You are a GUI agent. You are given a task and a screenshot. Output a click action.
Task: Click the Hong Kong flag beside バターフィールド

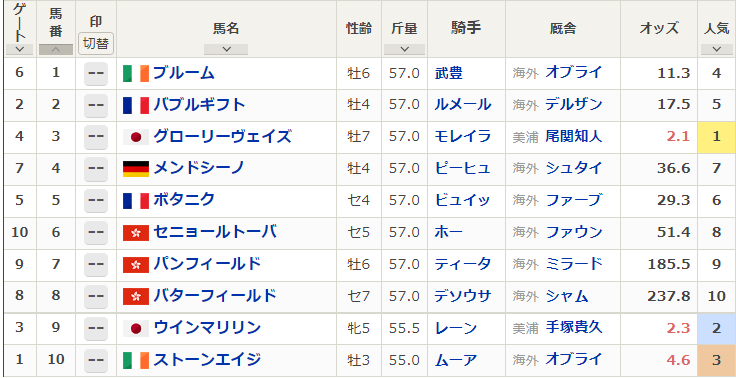pos(136,297)
